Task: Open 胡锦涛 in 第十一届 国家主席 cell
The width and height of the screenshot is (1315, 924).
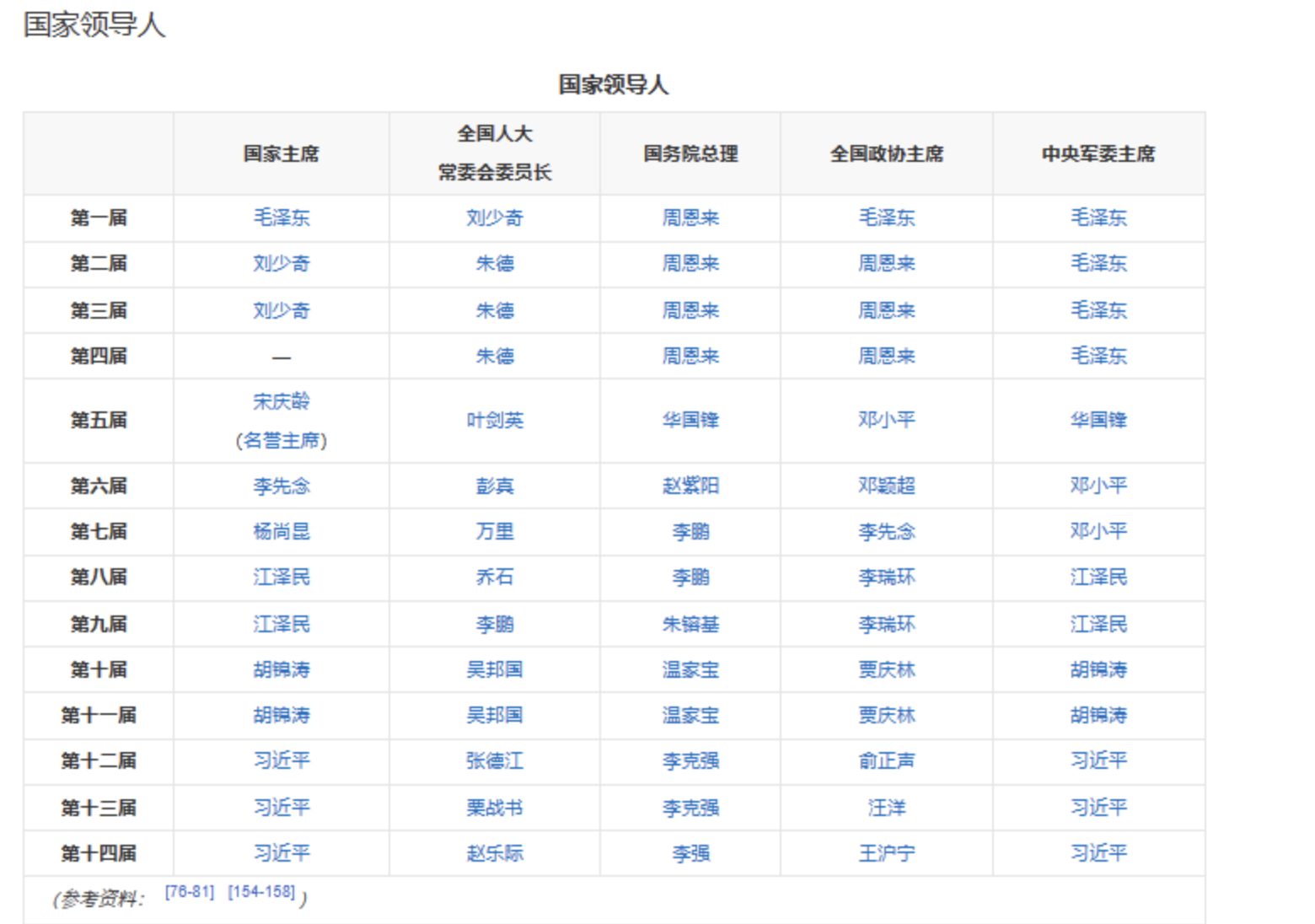Action: tap(282, 715)
